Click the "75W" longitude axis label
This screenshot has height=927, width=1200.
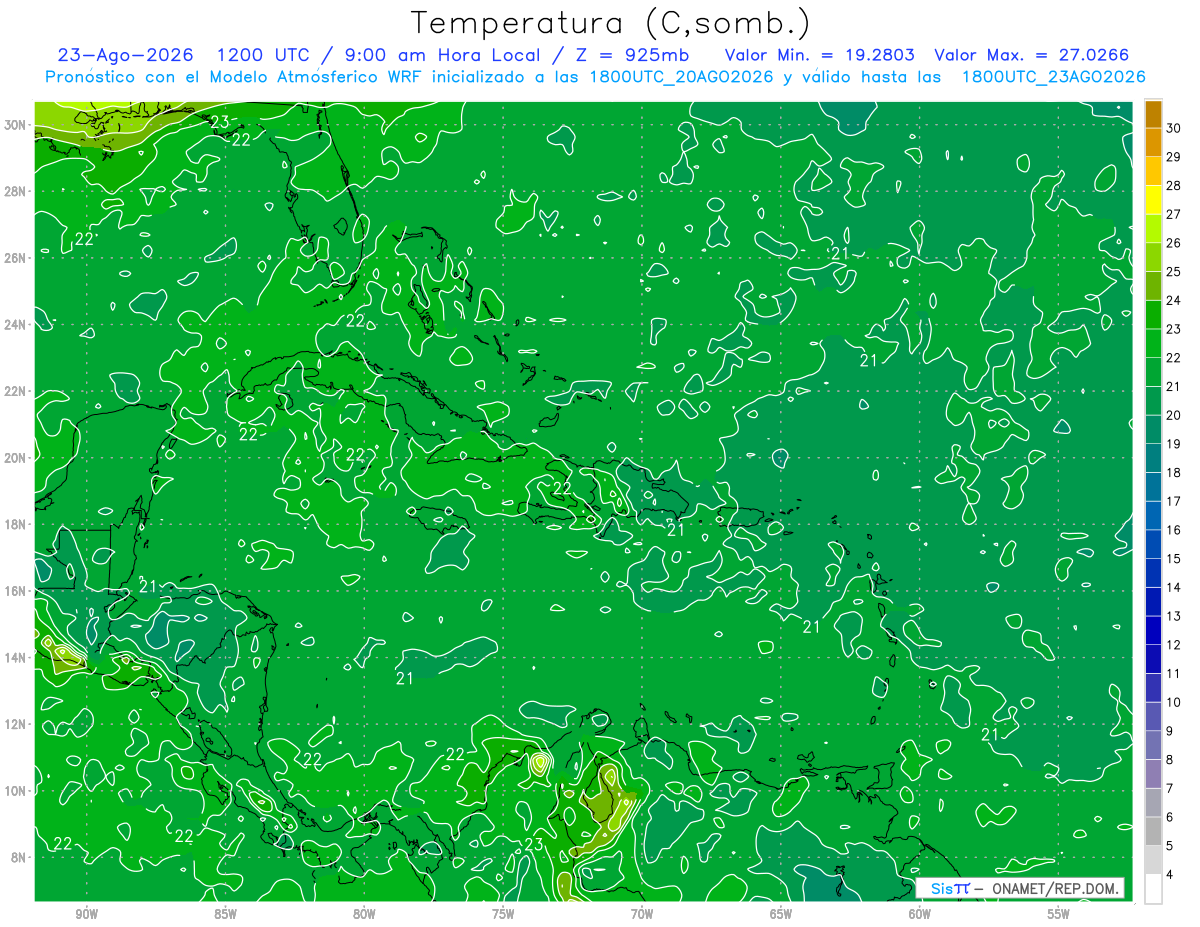[503, 914]
